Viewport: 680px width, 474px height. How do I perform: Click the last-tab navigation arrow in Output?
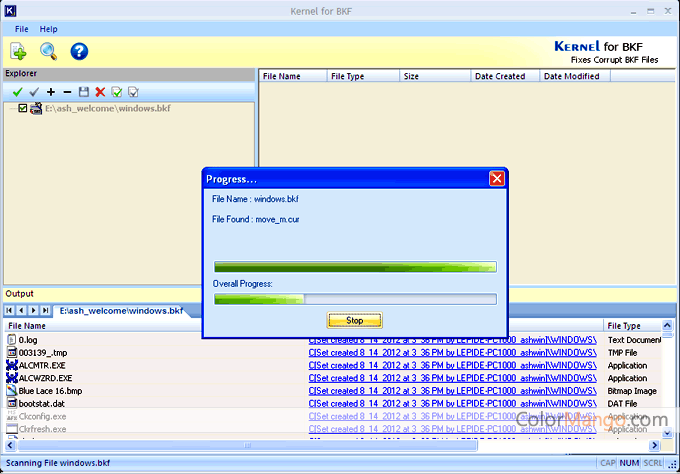46,311
